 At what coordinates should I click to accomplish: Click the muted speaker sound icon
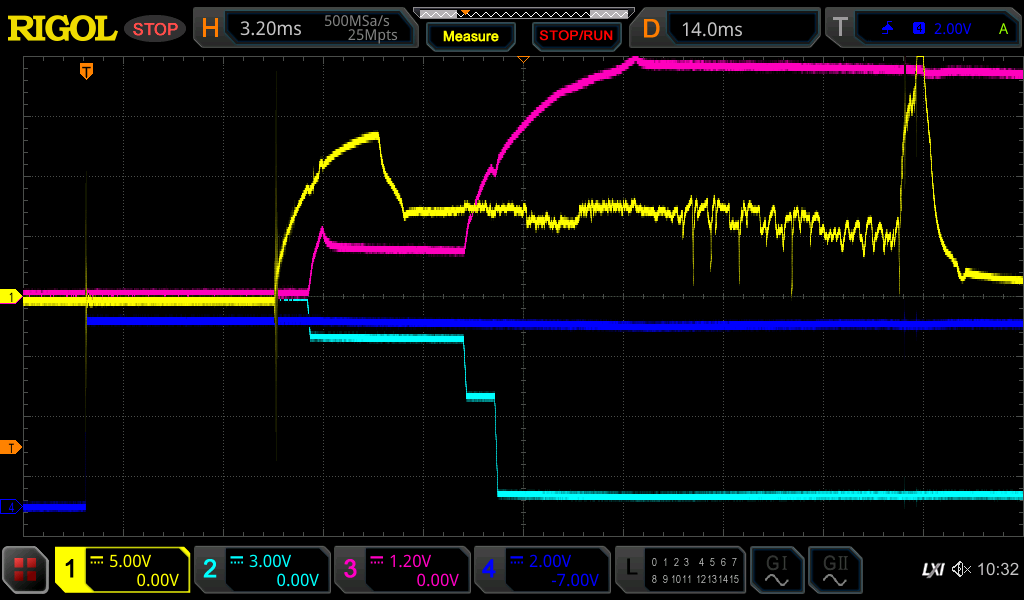pos(961,570)
